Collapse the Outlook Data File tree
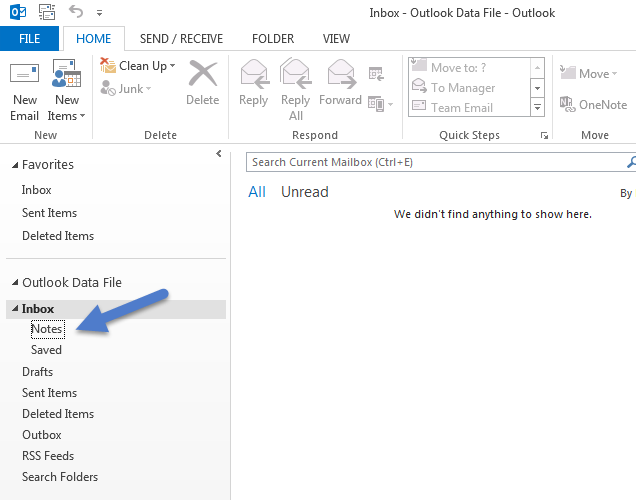Viewport: 636px width, 500px height. click(15, 282)
